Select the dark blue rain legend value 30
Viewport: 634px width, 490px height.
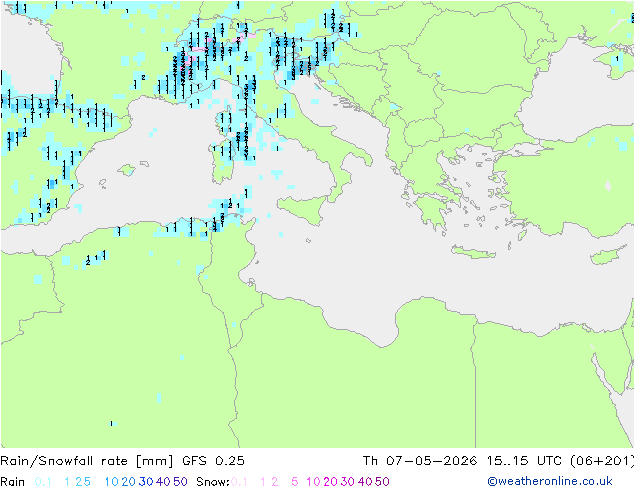(x=146, y=482)
